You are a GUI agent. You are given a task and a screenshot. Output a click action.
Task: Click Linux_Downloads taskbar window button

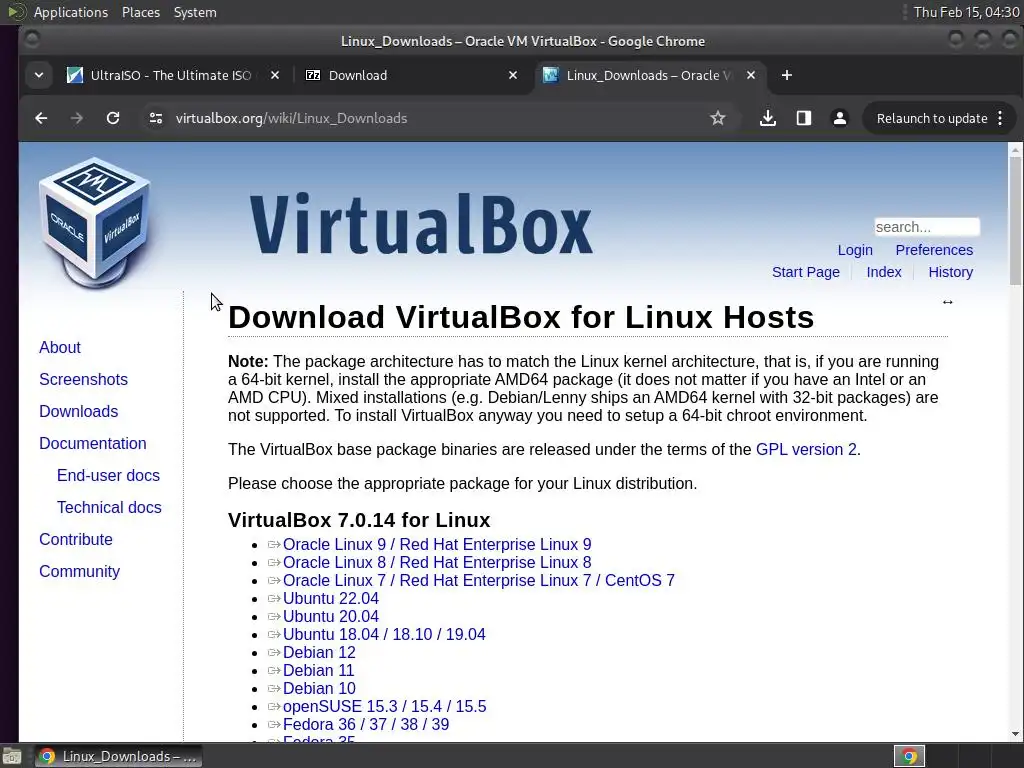point(118,756)
